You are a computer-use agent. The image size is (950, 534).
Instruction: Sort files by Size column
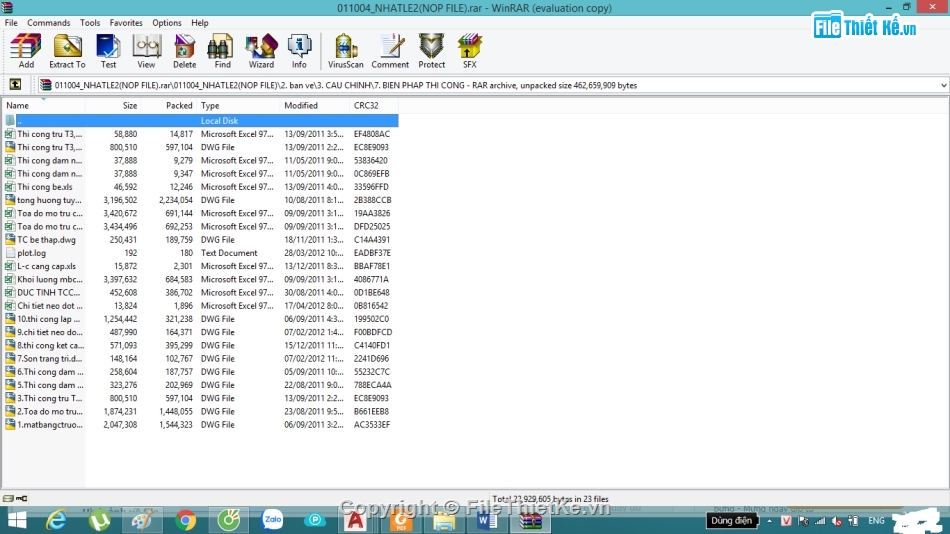[113, 105]
